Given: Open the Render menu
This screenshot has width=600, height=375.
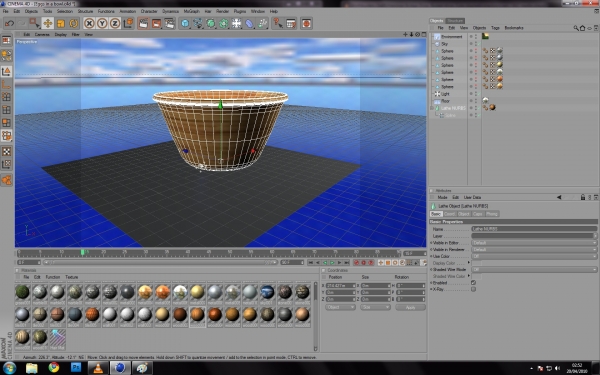Looking at the screenshot, I should [222, 11].
